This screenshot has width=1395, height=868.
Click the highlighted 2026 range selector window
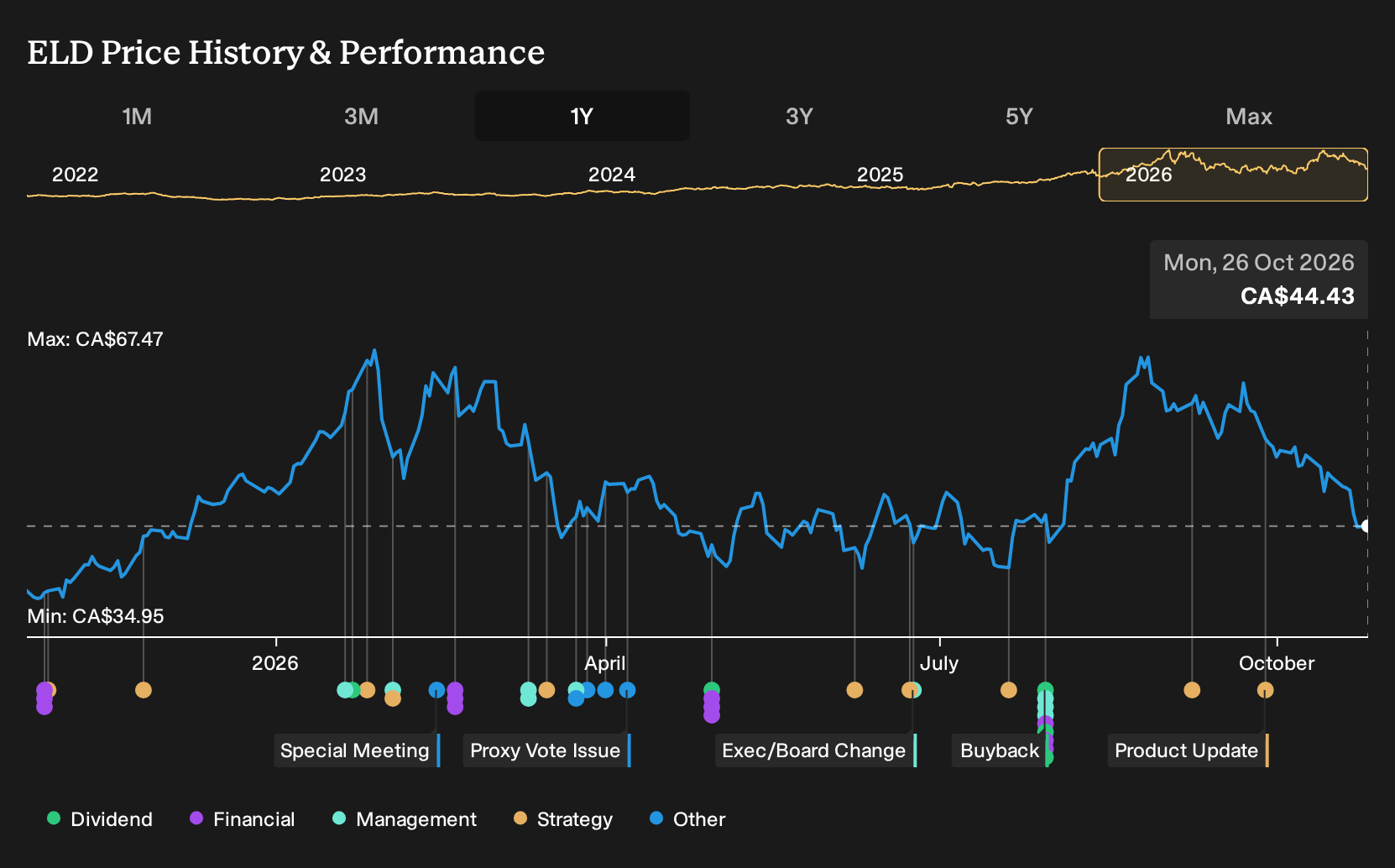point(1233,175)
